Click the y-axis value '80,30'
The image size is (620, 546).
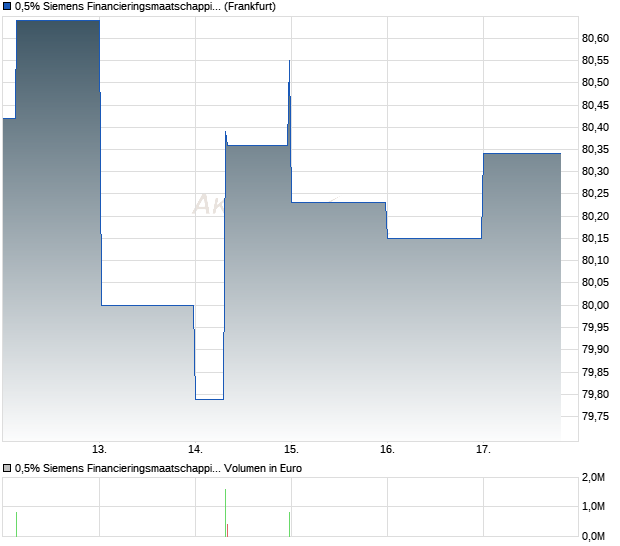click(x=595, y=172)
